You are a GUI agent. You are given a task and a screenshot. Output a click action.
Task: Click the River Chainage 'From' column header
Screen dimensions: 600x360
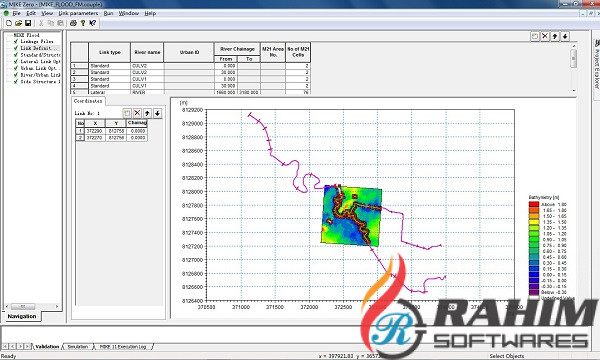click(x=226, y=59)
